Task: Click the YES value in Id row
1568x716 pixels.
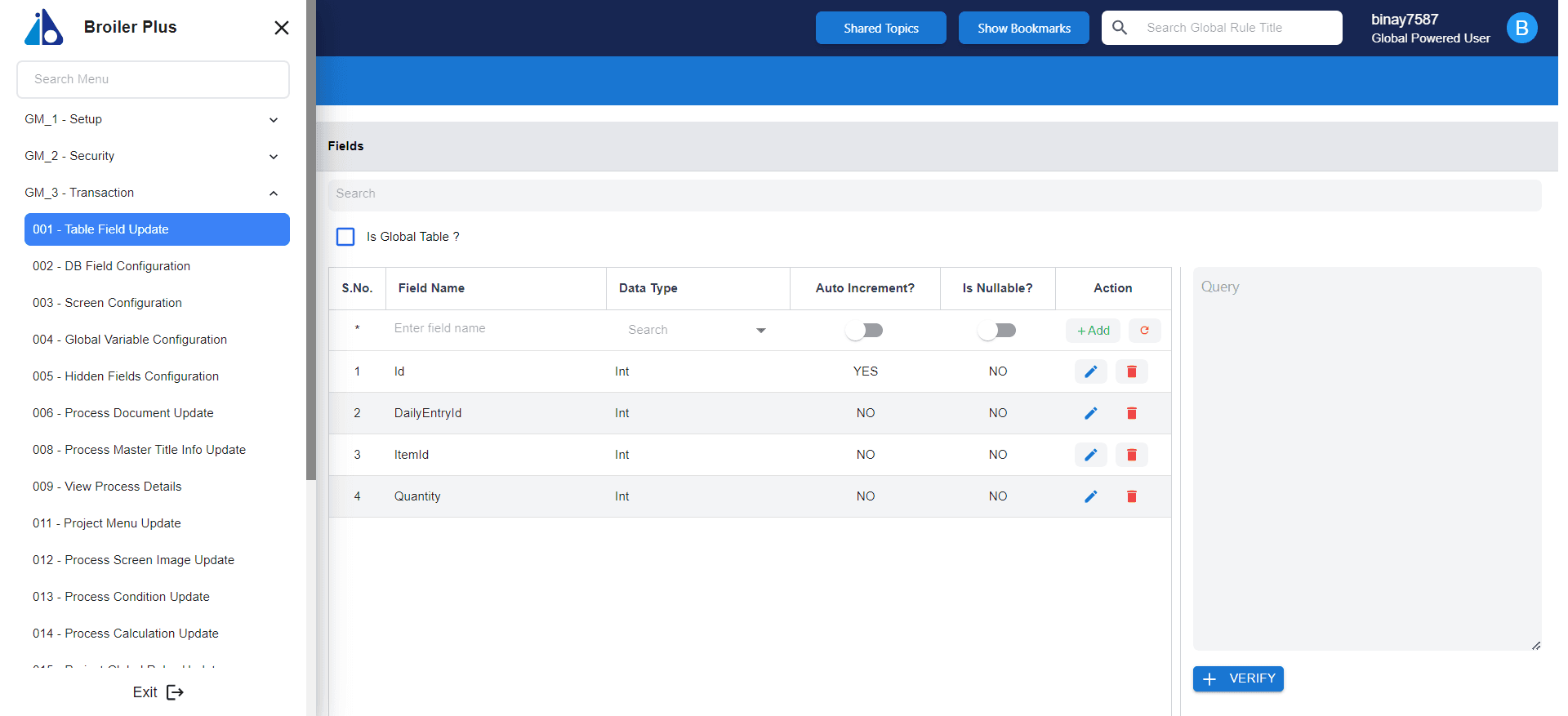Action: [x=866, y=371]
